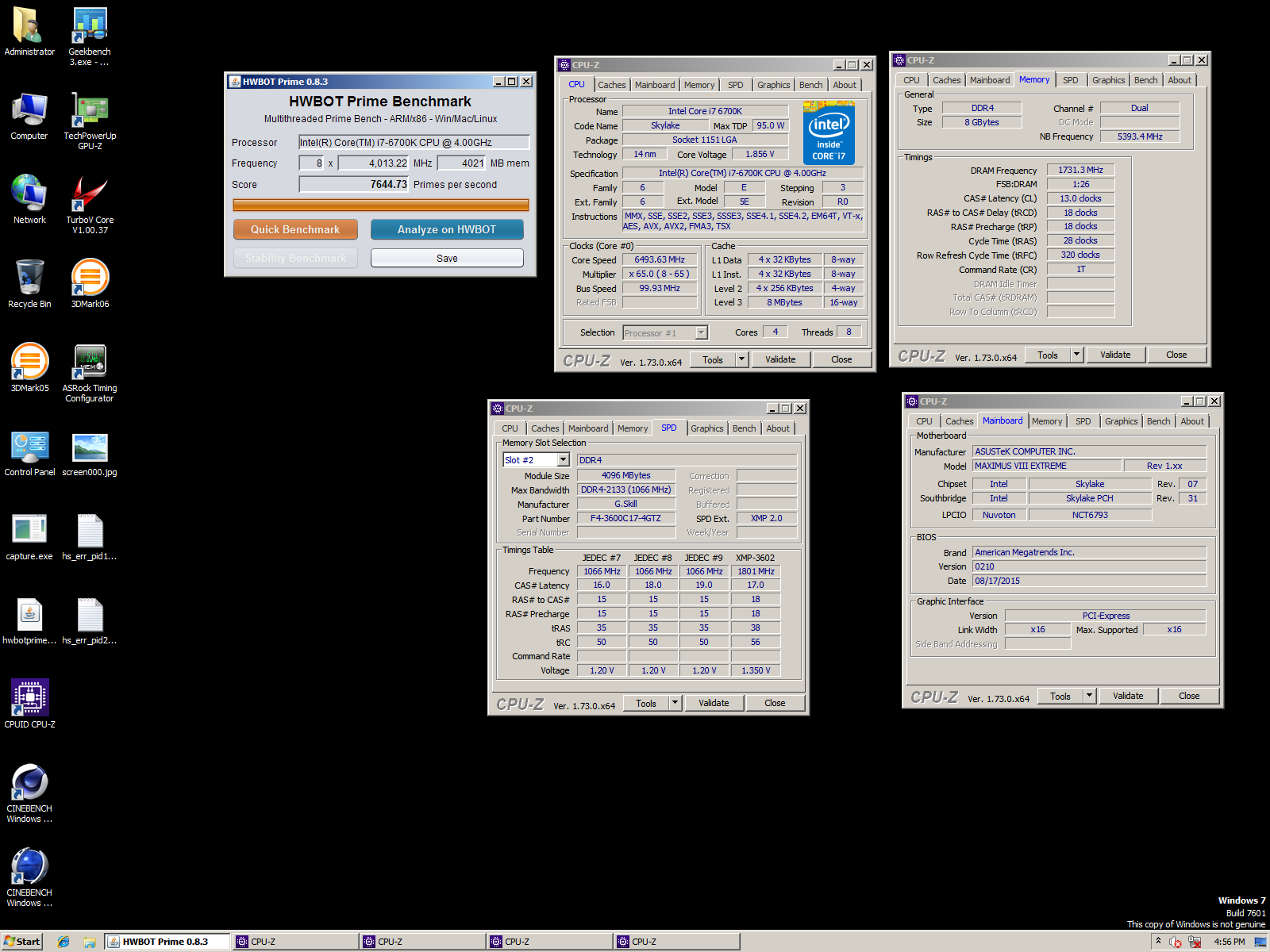1270x952 pixels.
Task: Click the HWBOT Prime progress bar
Action: [x=381, y=205]
